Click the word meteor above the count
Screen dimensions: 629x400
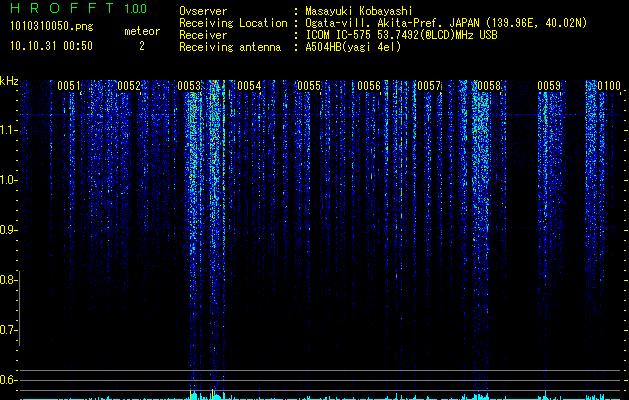[x=142, y=31]
